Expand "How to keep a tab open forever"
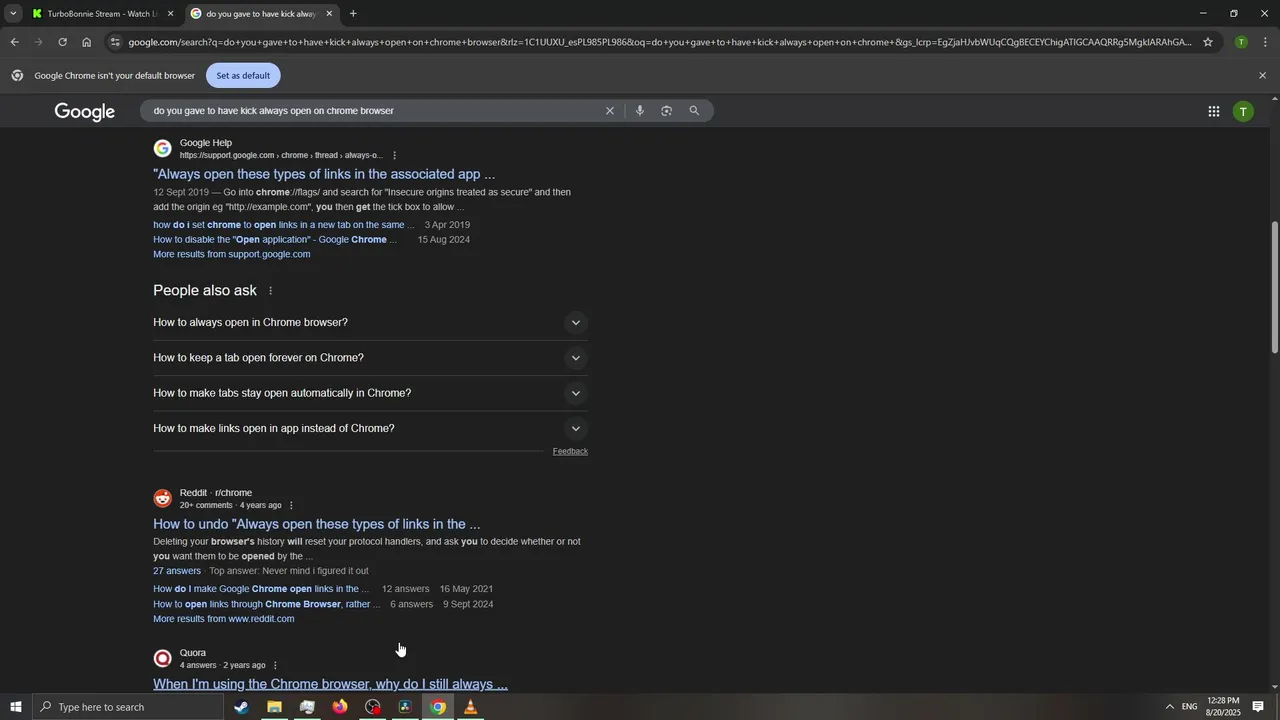Image resolution: width=1280 pixels, height=720 pixels. click(x=370, y=358)
